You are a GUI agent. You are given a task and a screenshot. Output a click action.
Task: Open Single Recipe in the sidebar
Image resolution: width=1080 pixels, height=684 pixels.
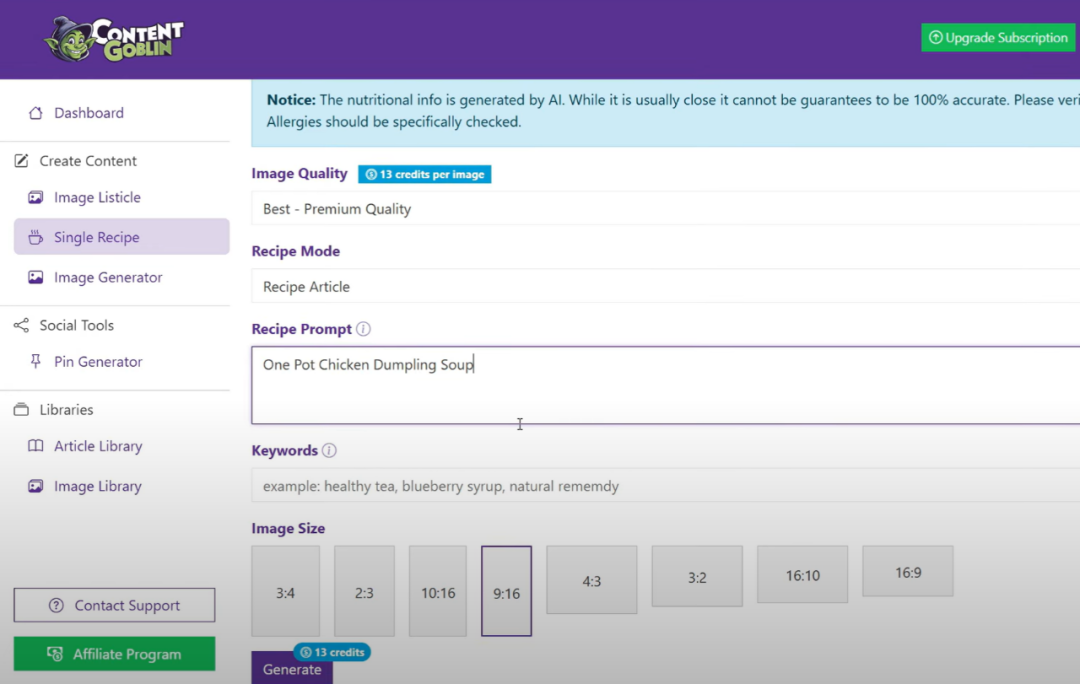(97, 238)
